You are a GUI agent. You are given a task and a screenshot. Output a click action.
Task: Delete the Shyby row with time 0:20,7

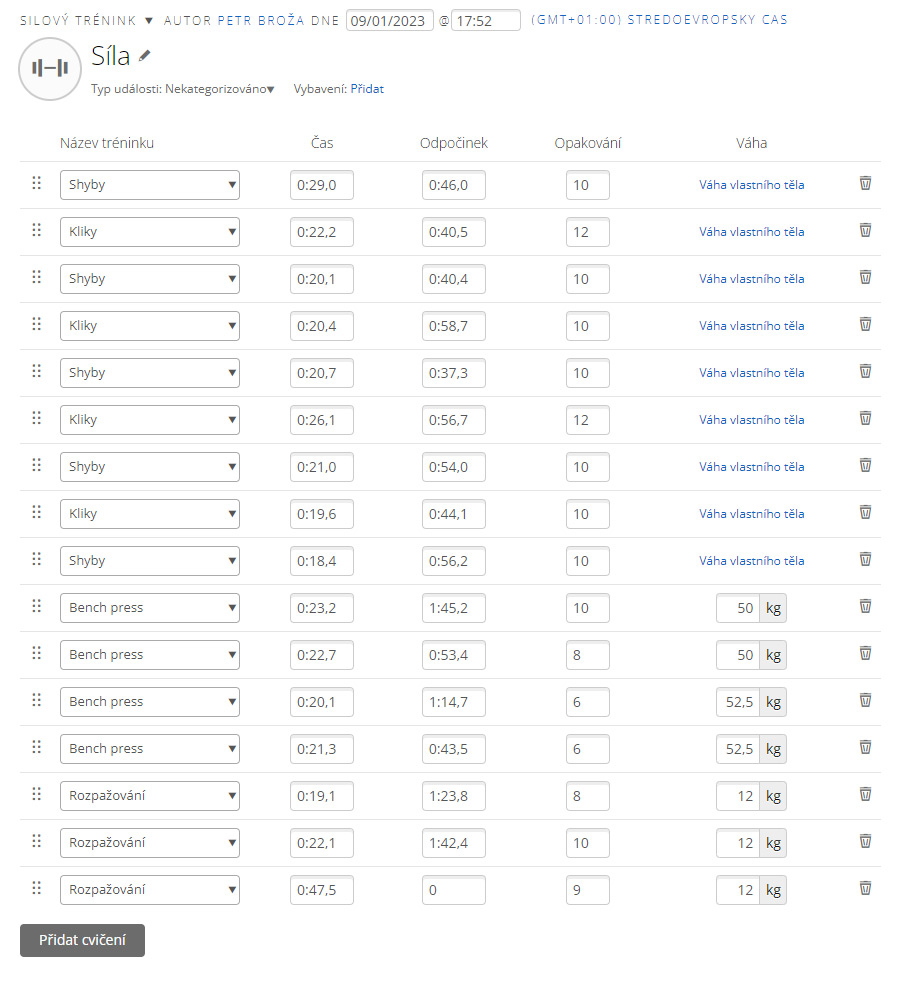[865, 371]
